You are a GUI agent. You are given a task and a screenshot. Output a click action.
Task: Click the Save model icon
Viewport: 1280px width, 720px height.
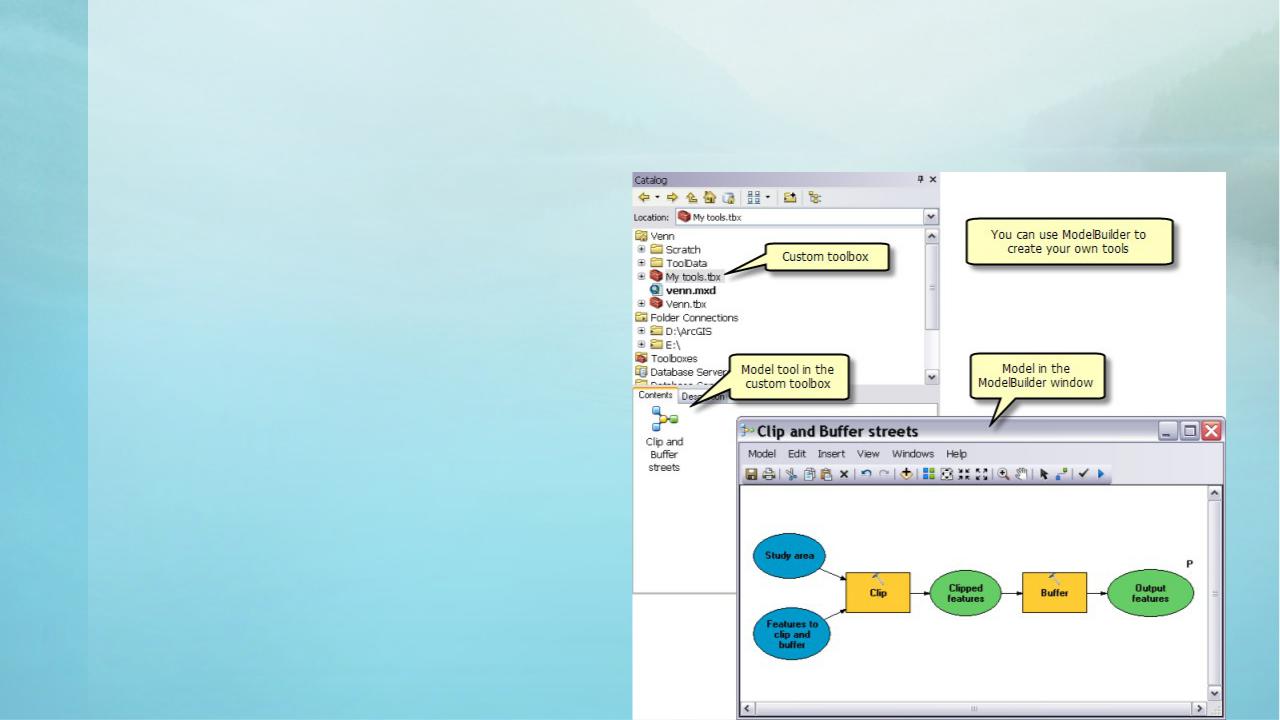pyautogui.click(x=751, y=473)
